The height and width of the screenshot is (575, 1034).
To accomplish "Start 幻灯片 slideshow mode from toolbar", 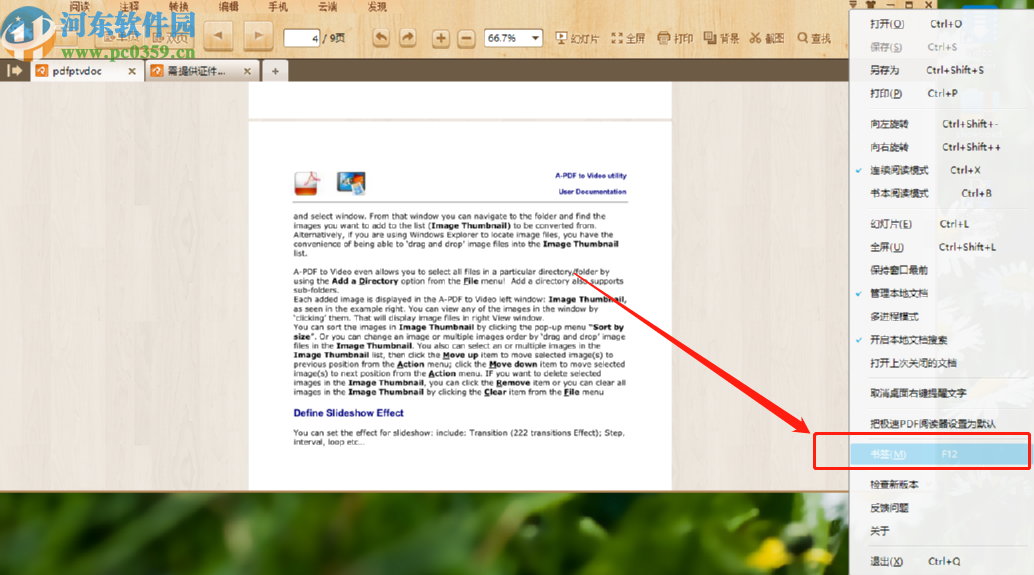I will coord(577,38).
